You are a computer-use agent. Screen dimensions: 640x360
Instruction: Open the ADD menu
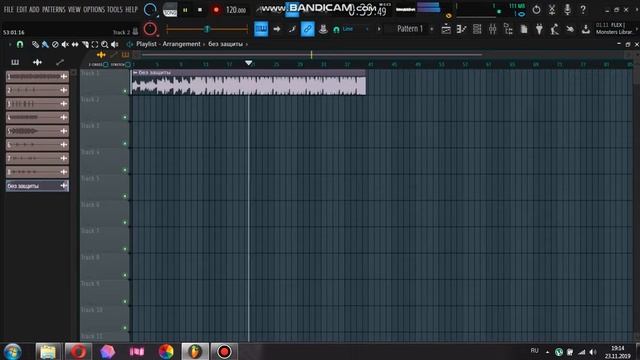(x=34, y=9)
